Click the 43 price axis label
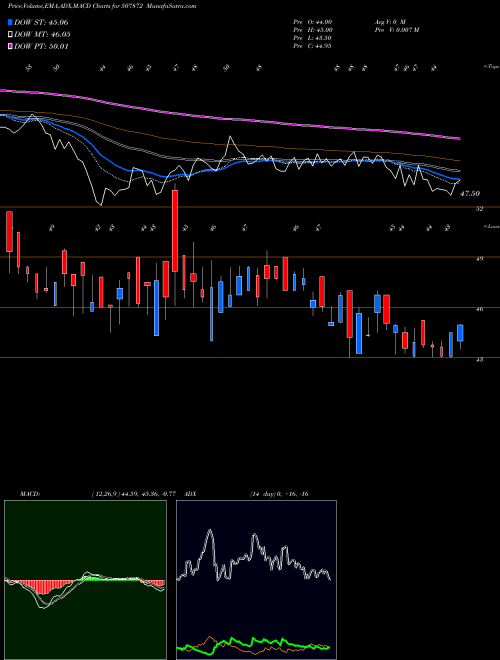The image size is (500, 660). click(479, 359)
